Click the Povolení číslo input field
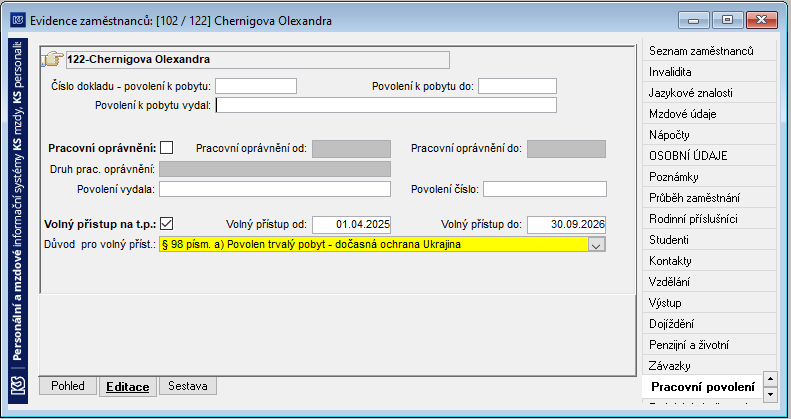 (545, 189)
